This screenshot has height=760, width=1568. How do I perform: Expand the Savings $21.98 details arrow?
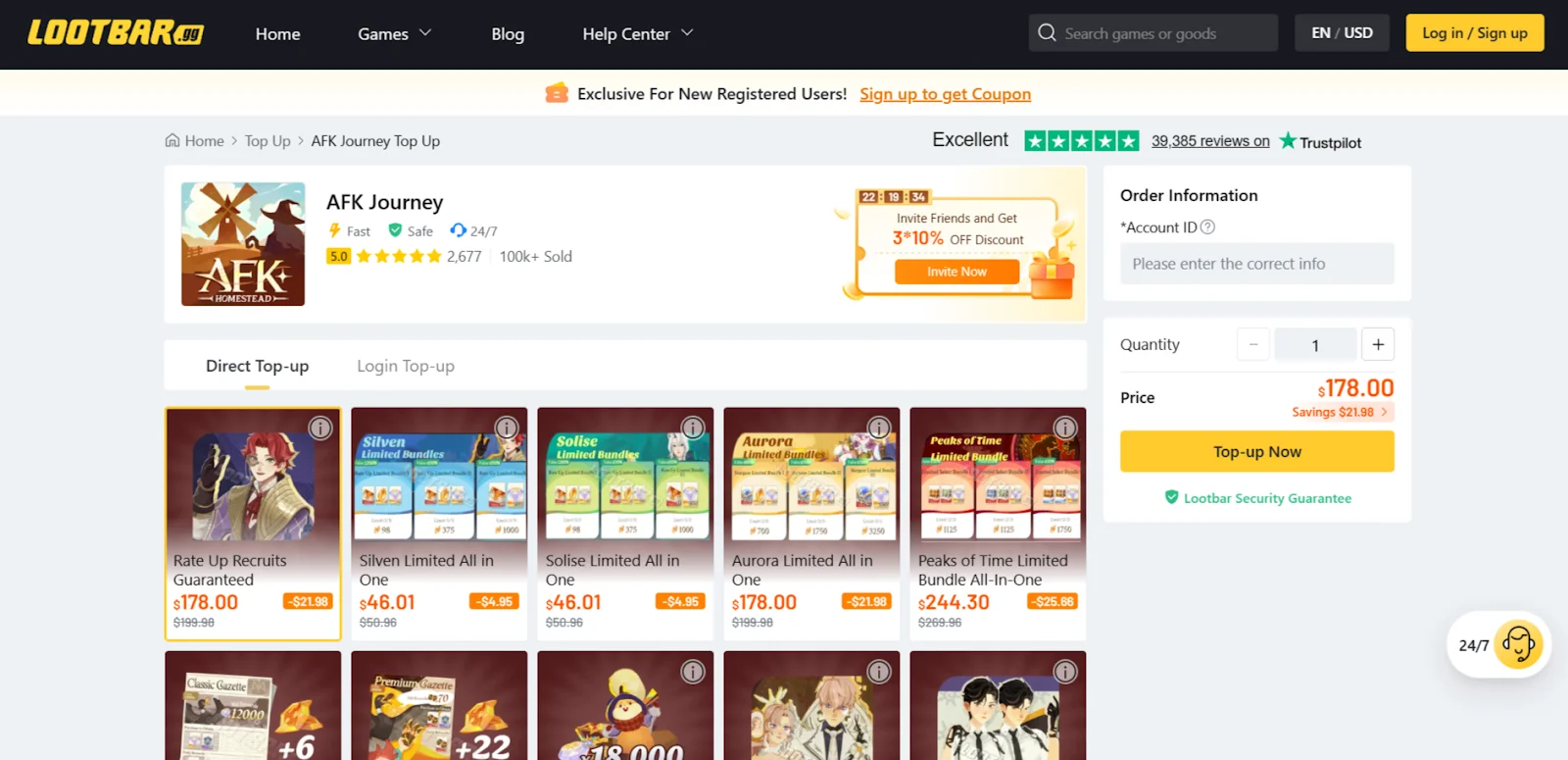(1384, 412)
